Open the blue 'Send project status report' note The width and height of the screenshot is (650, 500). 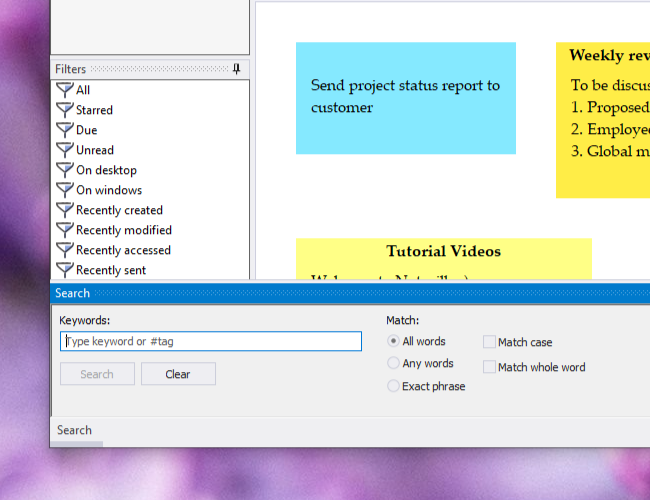[x=406, y=98]
